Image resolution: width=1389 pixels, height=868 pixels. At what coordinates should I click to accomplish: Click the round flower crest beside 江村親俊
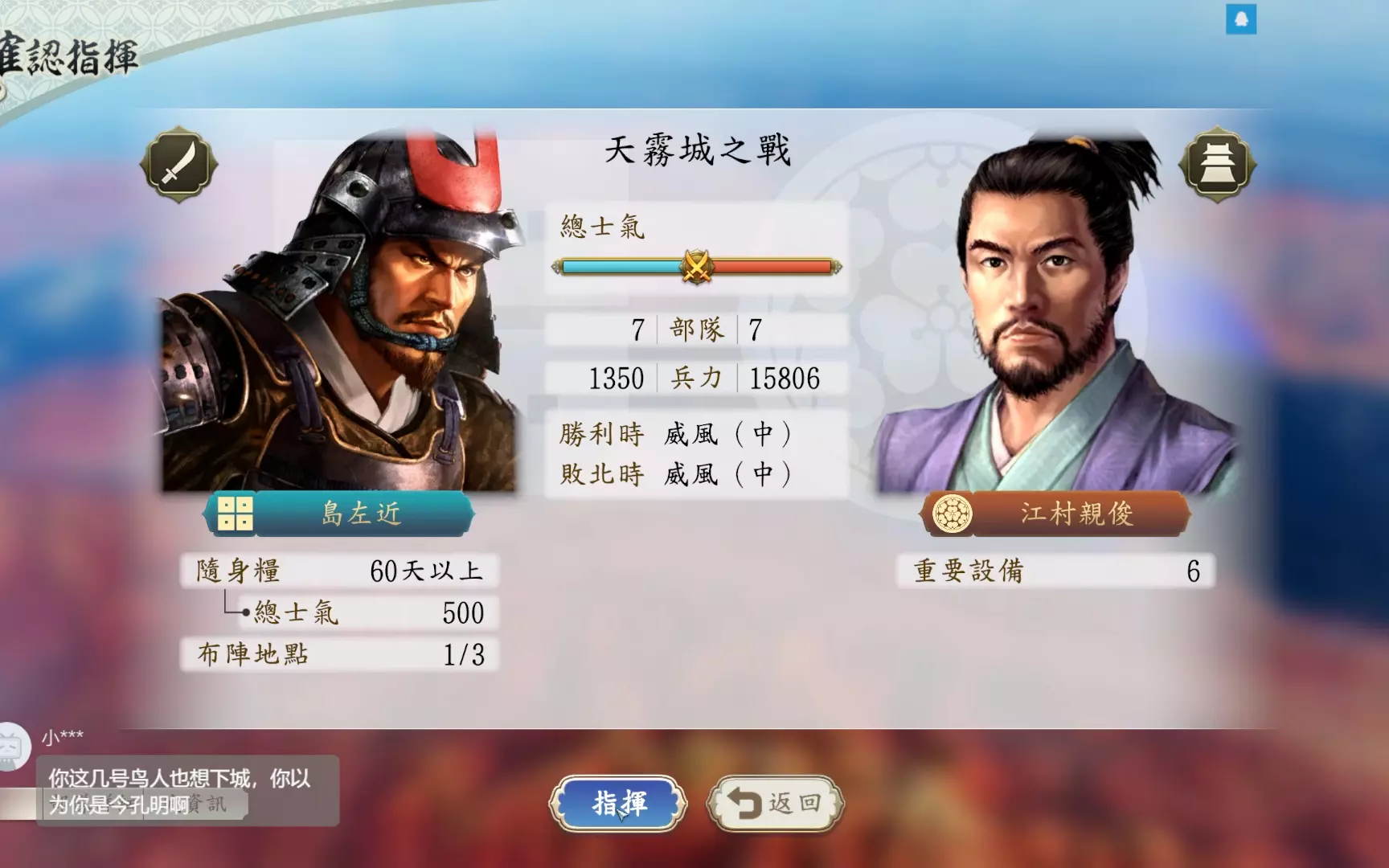[x=952, y=514]
